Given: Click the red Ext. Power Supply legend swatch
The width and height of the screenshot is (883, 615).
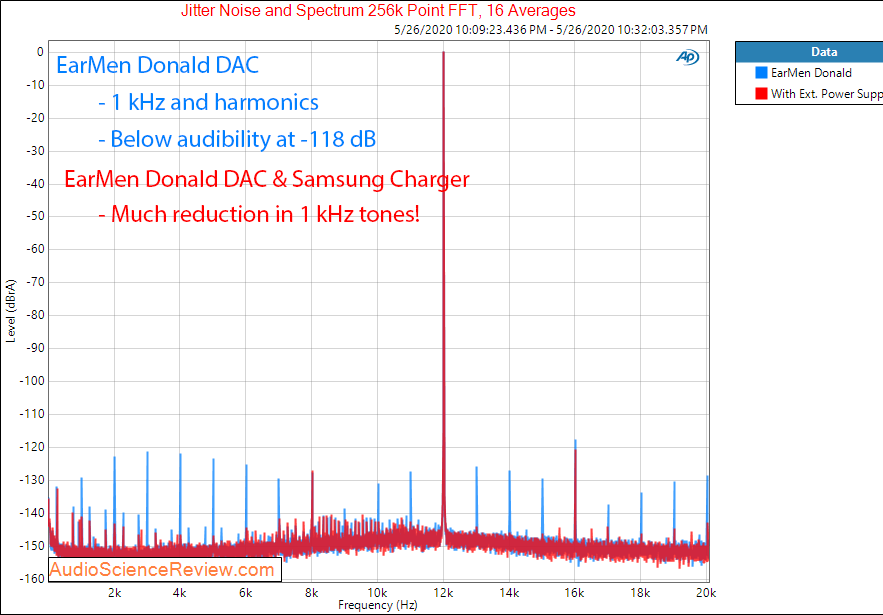Looking at the screenshot, I should coord(761,94).
